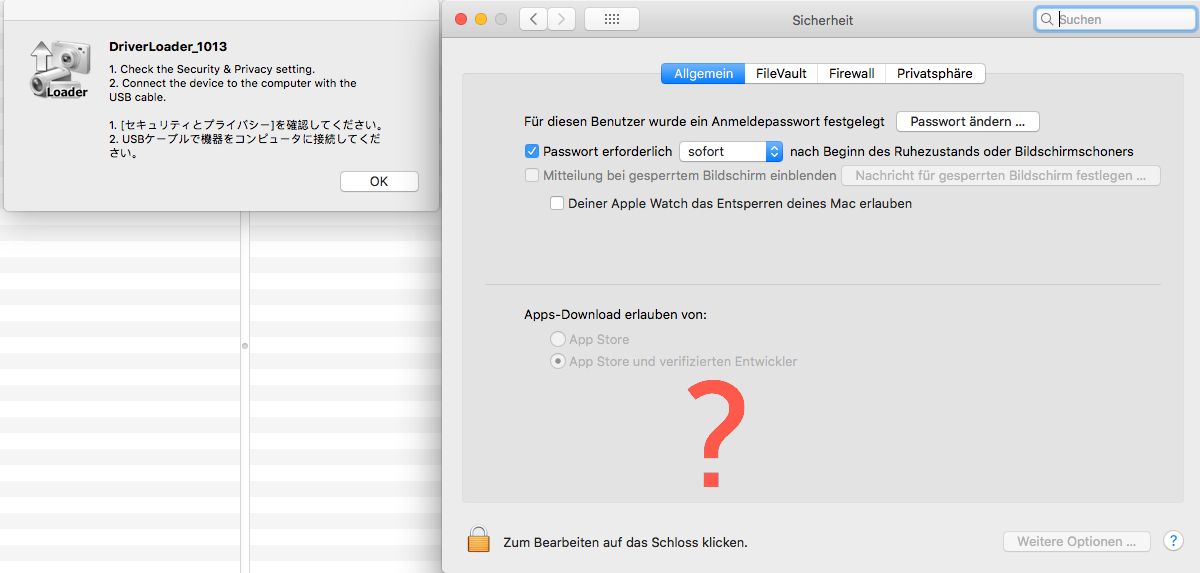Screen dimensions: 1200x573
Task: Select the App Store radio button
Action: pyautogui.click(x=558, y=340)
